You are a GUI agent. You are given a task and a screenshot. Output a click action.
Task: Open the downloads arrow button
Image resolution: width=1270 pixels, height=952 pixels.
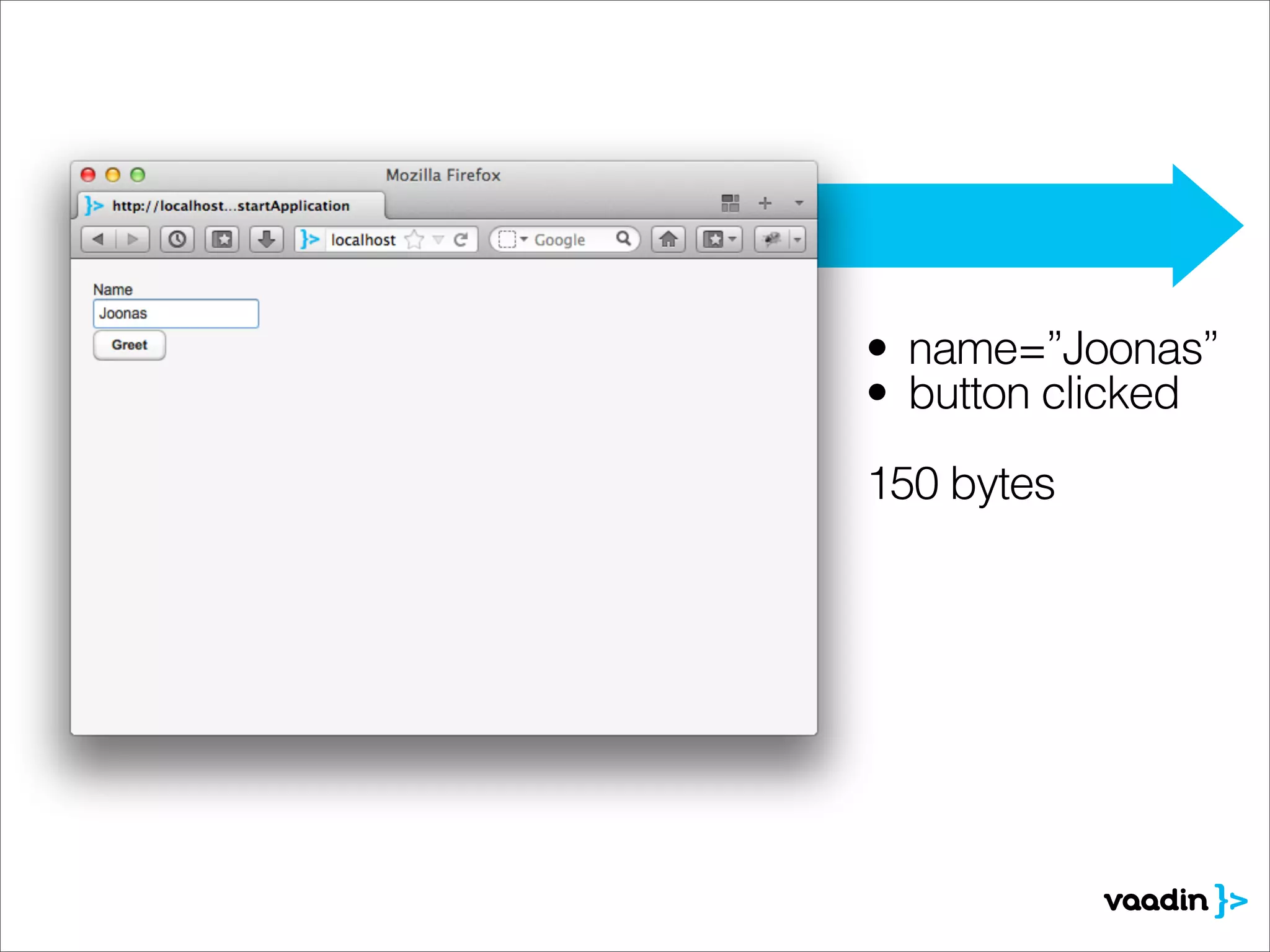point(267,239)
